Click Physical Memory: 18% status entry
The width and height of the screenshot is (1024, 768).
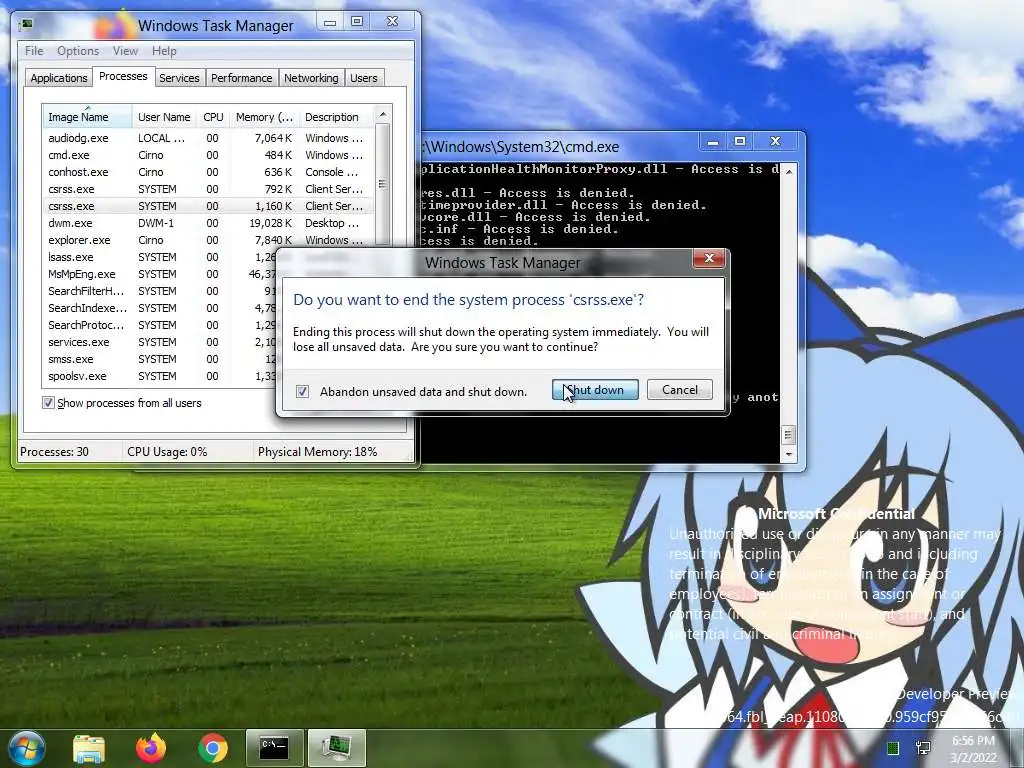tap(317, 451)
